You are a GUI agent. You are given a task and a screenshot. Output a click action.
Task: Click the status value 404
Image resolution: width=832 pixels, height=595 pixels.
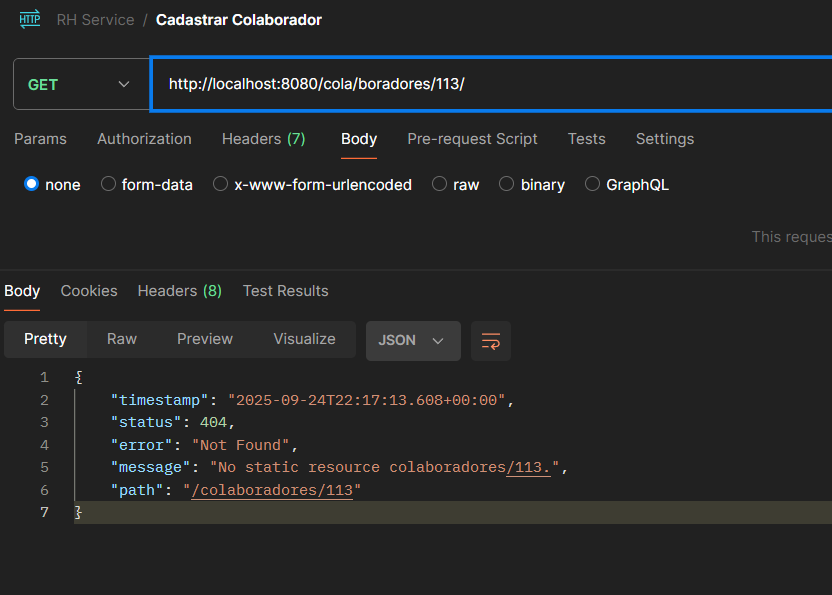[x=213, y=422]
